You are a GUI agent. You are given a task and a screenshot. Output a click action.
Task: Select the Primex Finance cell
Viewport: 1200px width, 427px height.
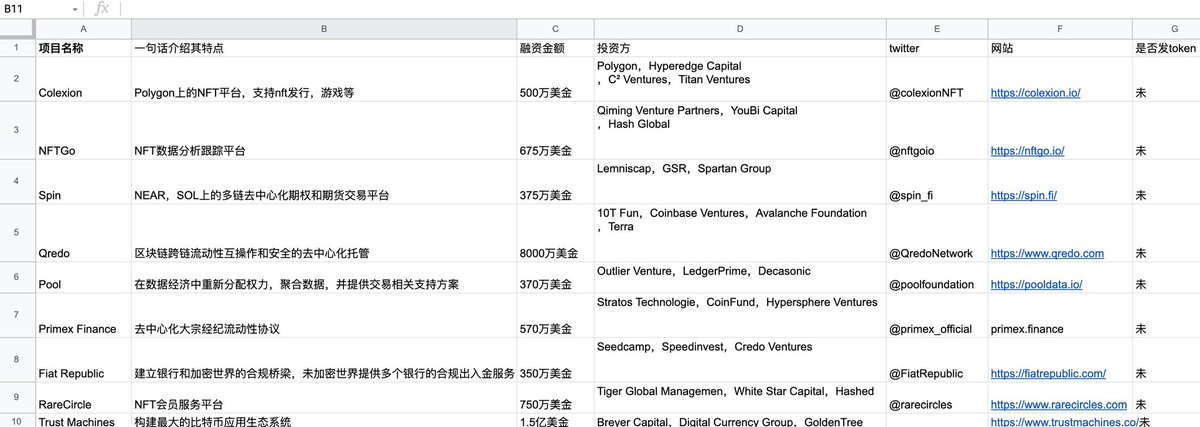pyautogui.click(x=82, y=314)
